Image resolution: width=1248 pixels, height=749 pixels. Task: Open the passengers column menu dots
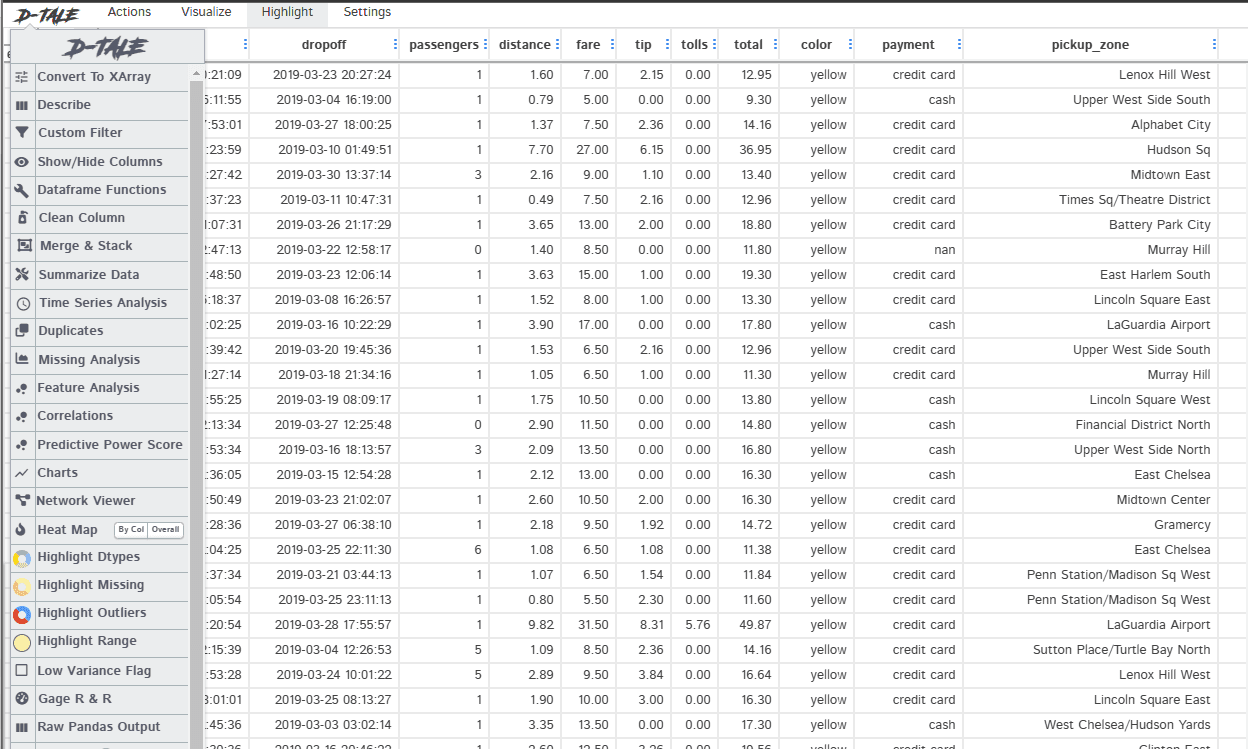[487, 45]
